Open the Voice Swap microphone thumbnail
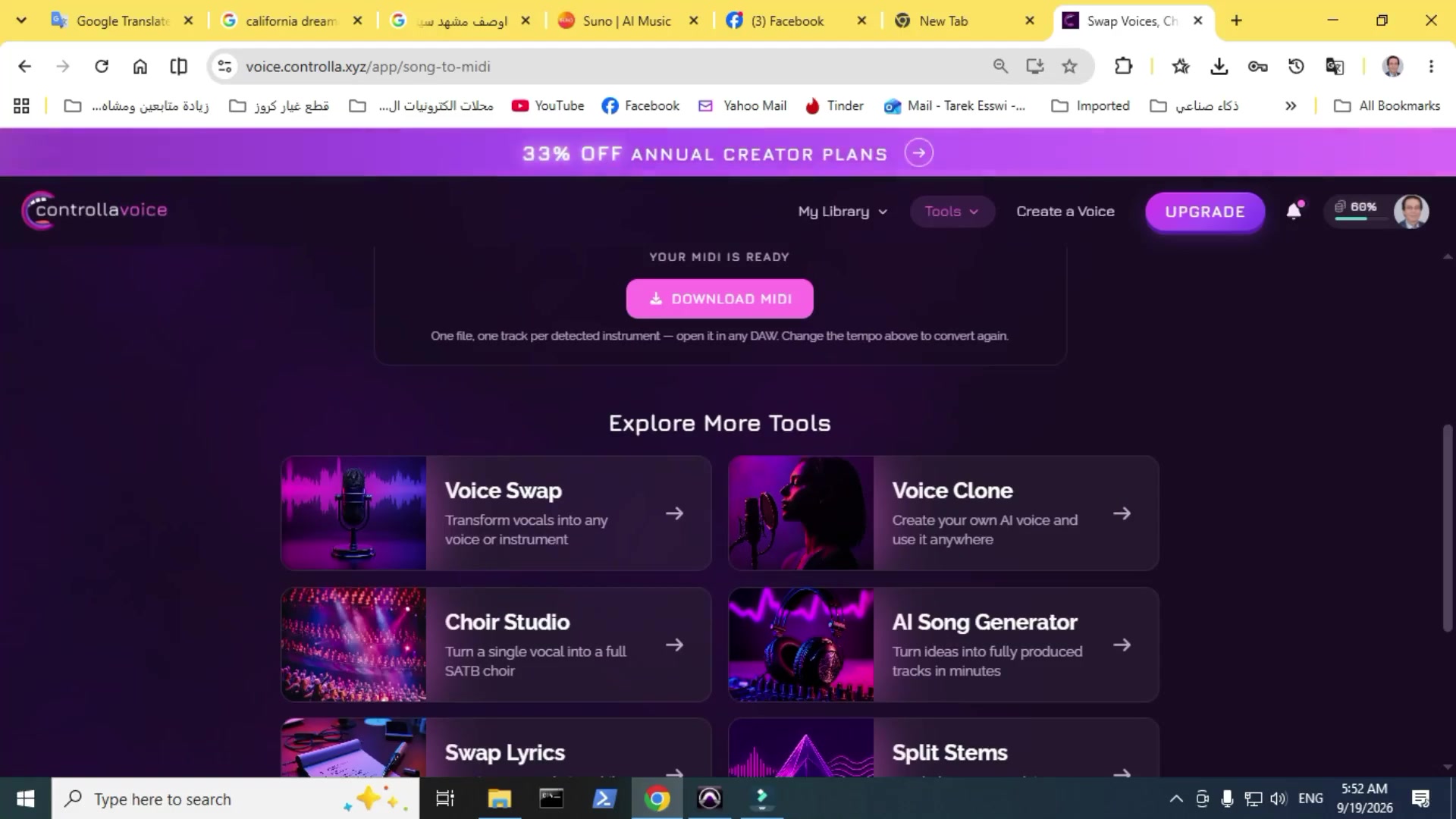Viewport: 1456px width, 819px height. click(x=353, y=513)
